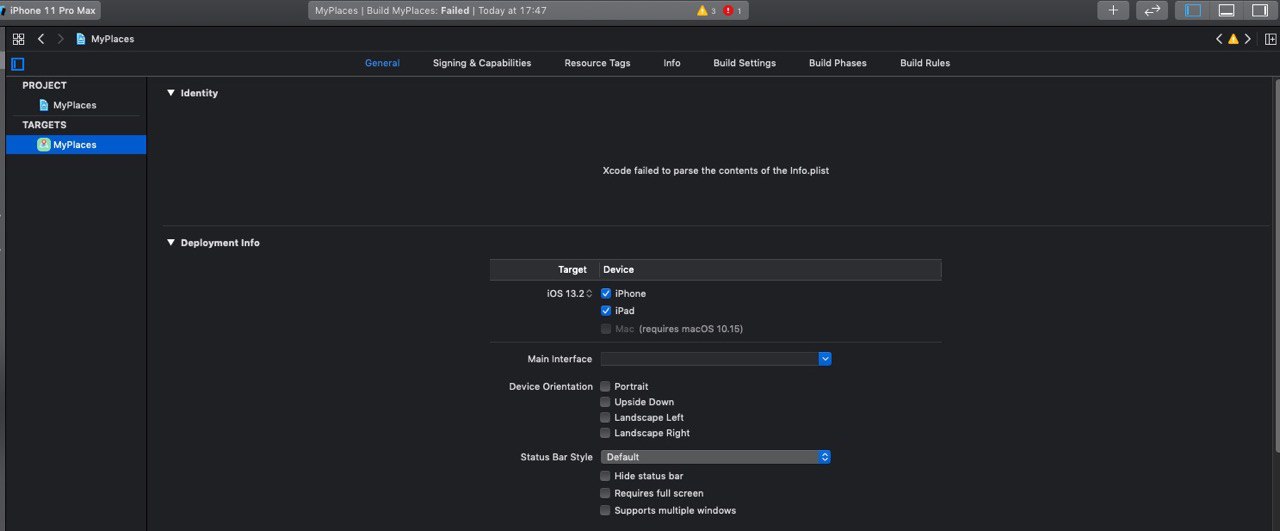Click the warning icon in the jump bar
The image size is (1280, 531).
click(x=1233, y=39)
